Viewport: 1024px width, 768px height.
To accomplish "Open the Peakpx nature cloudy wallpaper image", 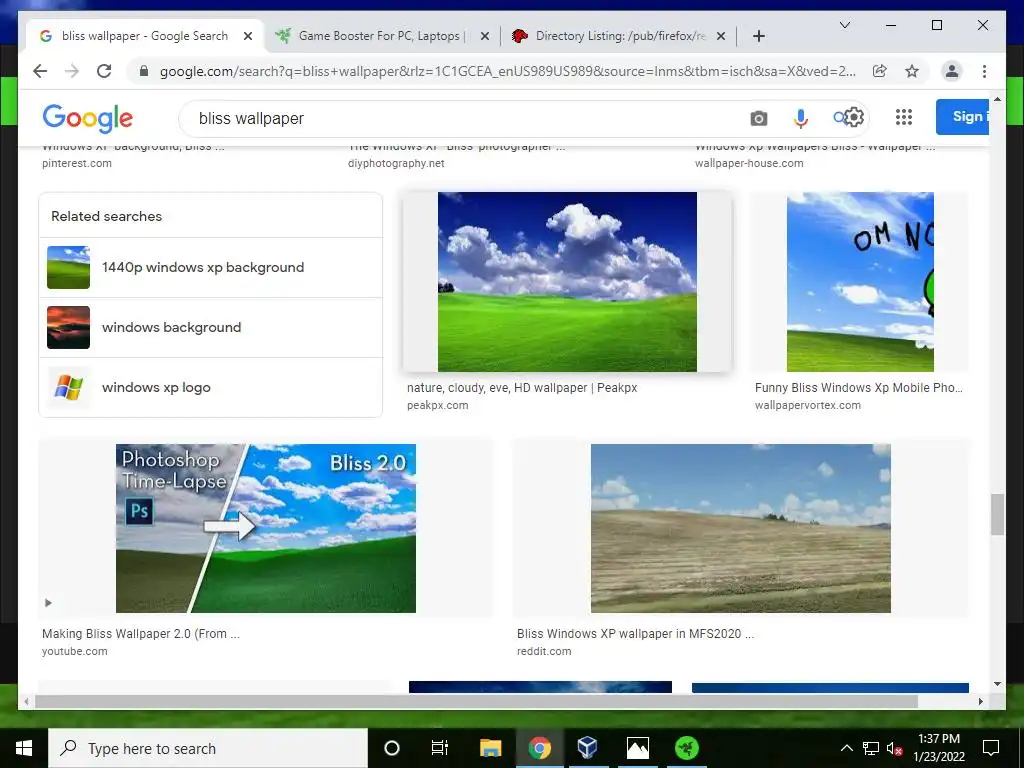I will coord(567,281).
